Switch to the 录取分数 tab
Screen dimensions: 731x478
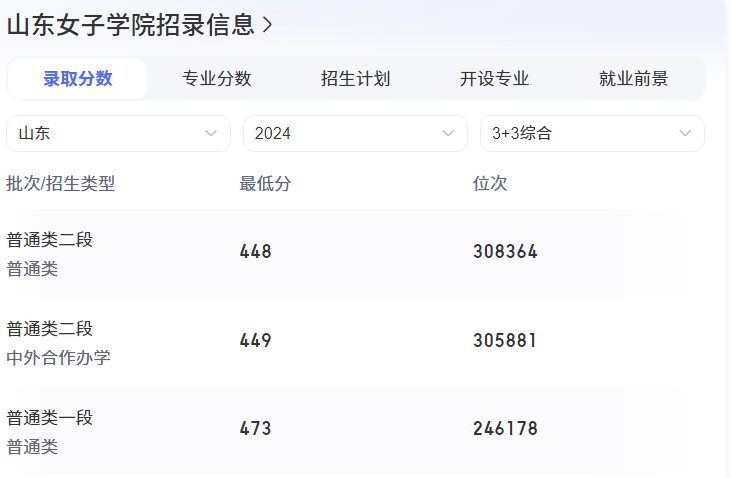click(x=77, y=79)
